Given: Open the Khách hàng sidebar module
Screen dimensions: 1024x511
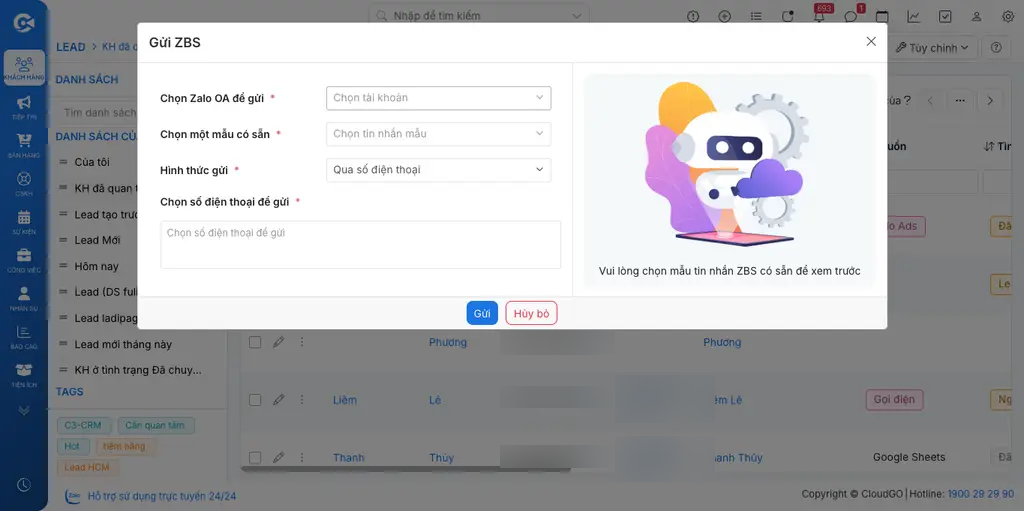Looking at the screenshot, I should (24, 67).
